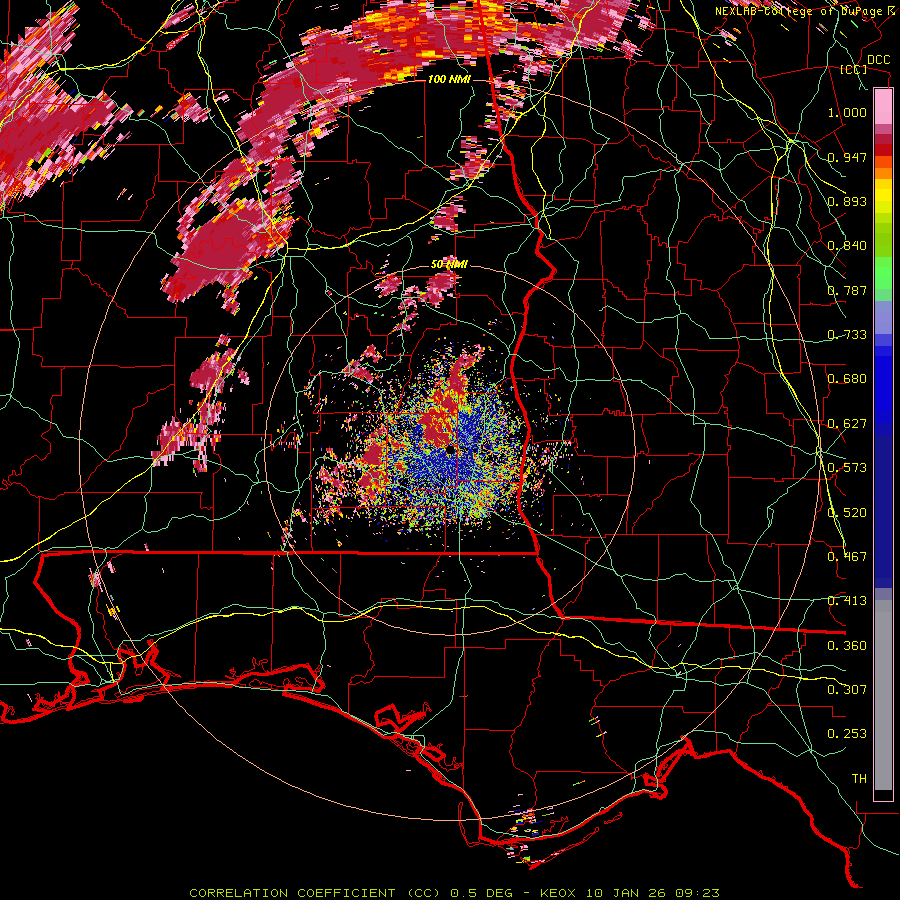The width and height of the screenshot is (900, 900).
Task: Click the 0.947 value on the color scale
Action: click(847, 157)
